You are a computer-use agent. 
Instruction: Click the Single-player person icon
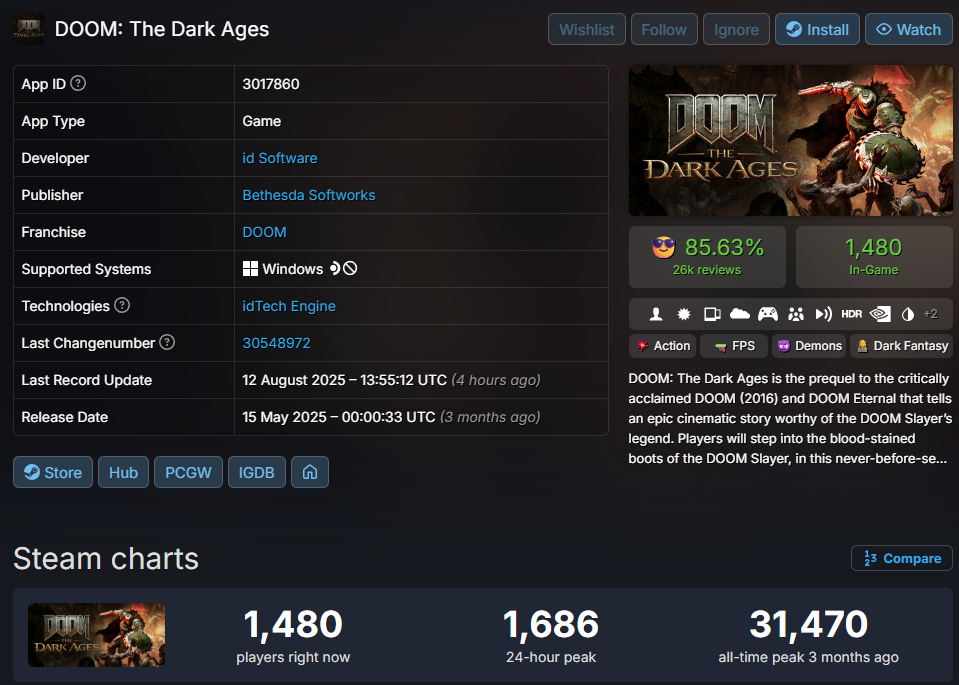[x=656, y=314]
